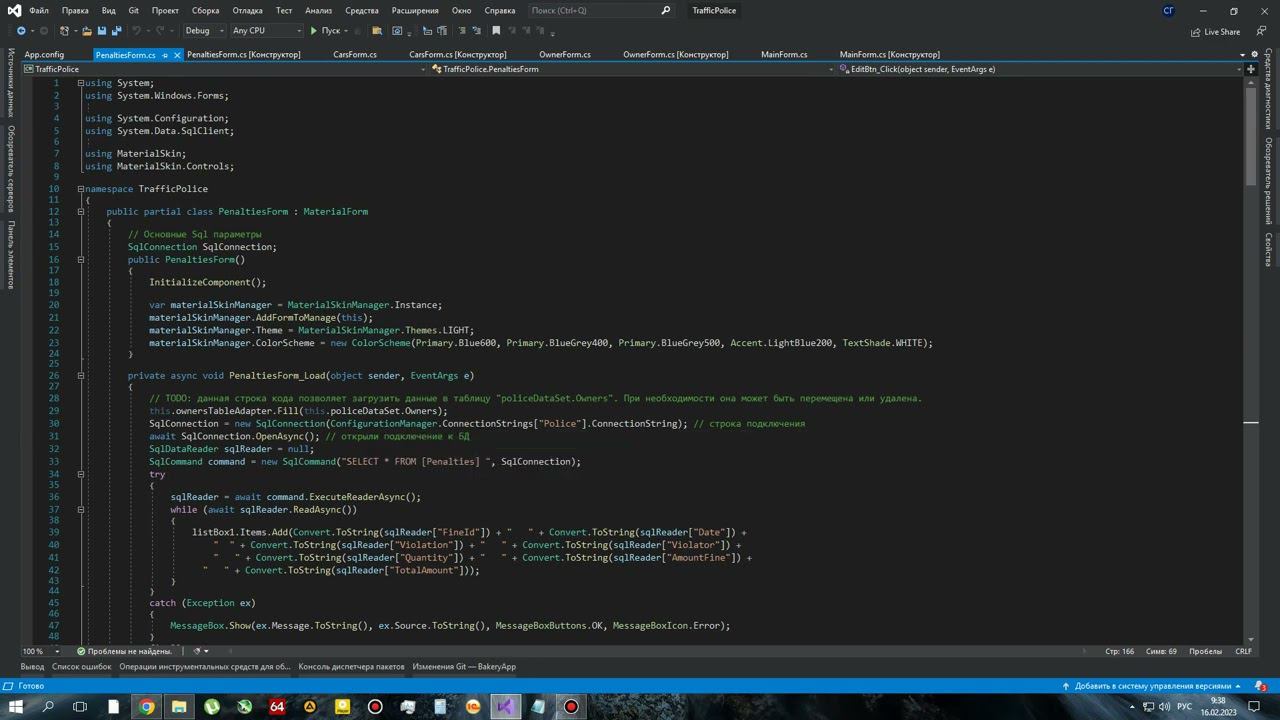Image resolution: width=1280 pixels, height=720 pixels.
Task: Click the Save All icon
Action: [x=115, y=31]
